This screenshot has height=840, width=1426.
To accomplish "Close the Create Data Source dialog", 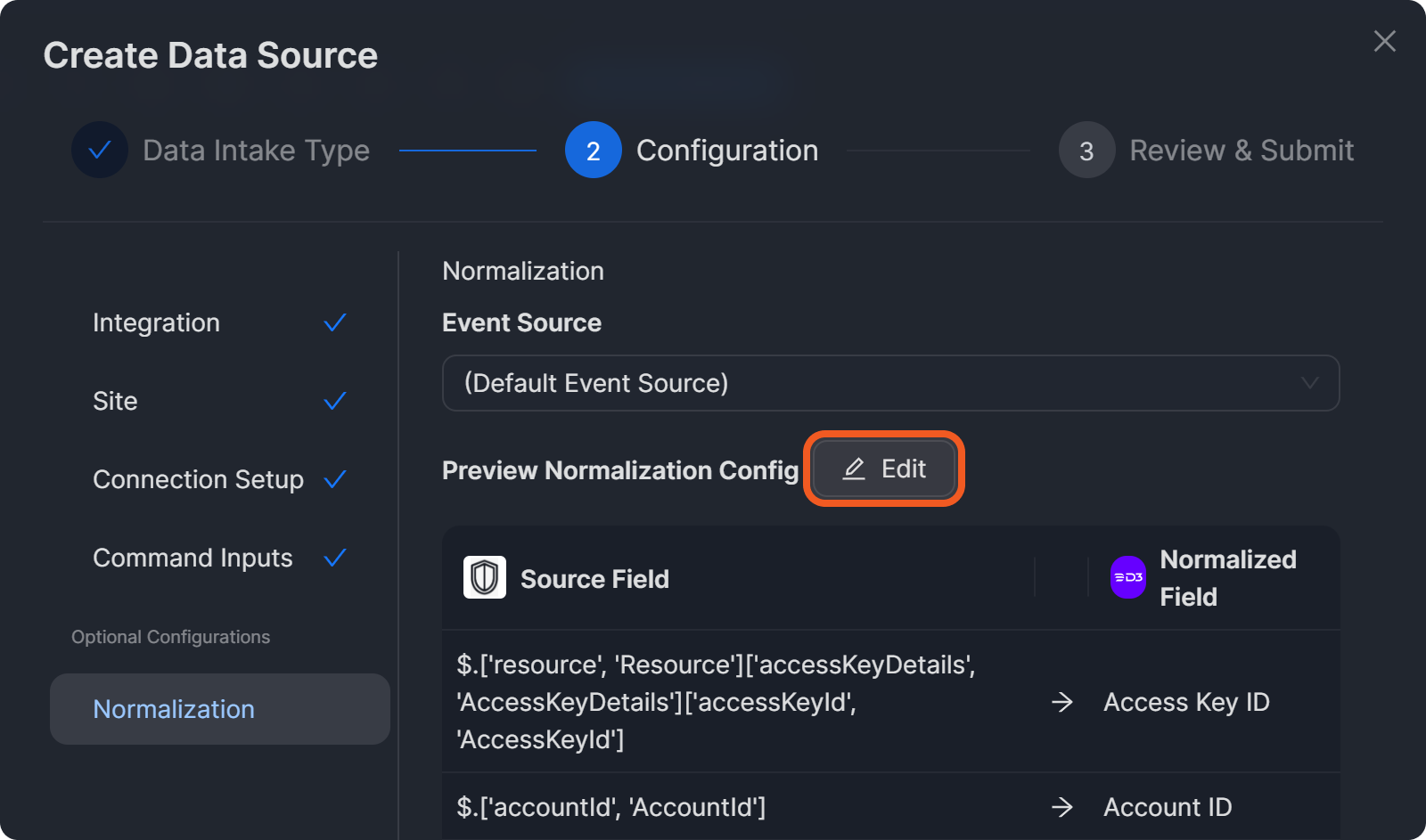I will (x=1384, y=41).
